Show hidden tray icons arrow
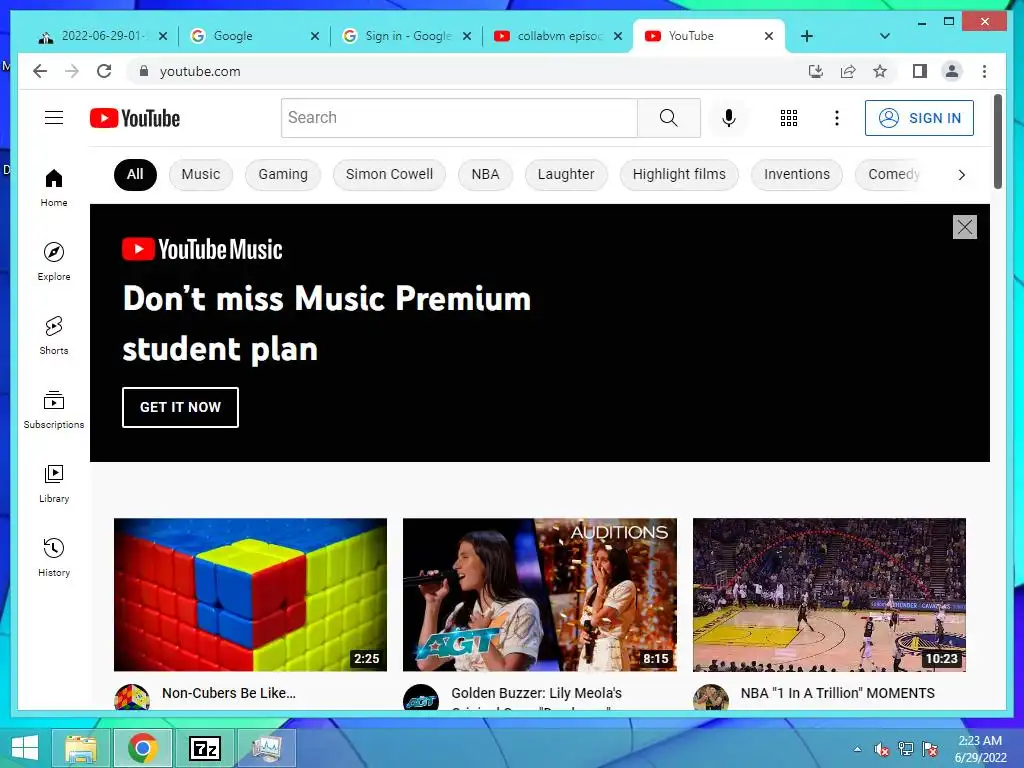 point(857,749)
